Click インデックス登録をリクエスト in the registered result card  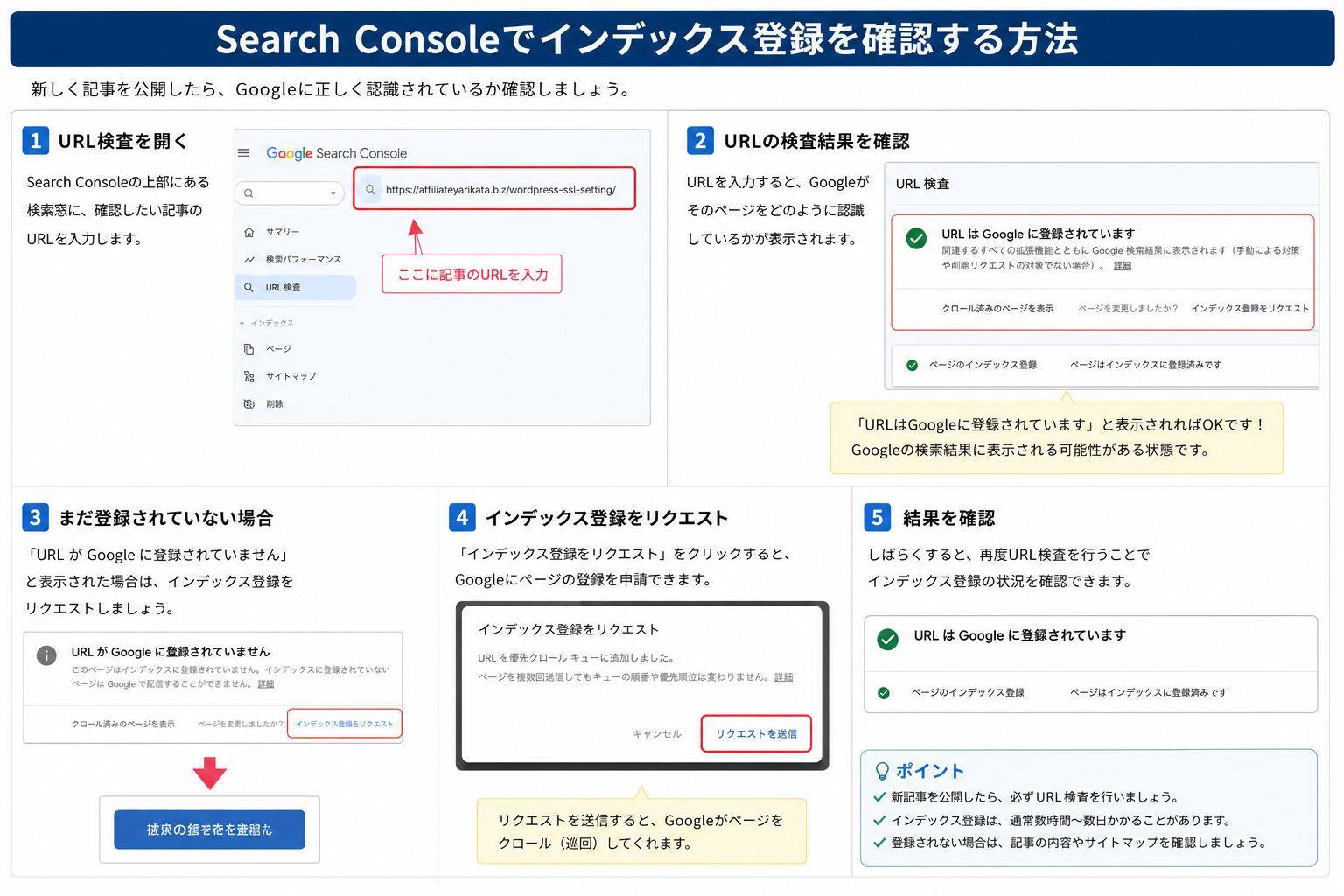pyautogui.click(x=1250, y=309)
